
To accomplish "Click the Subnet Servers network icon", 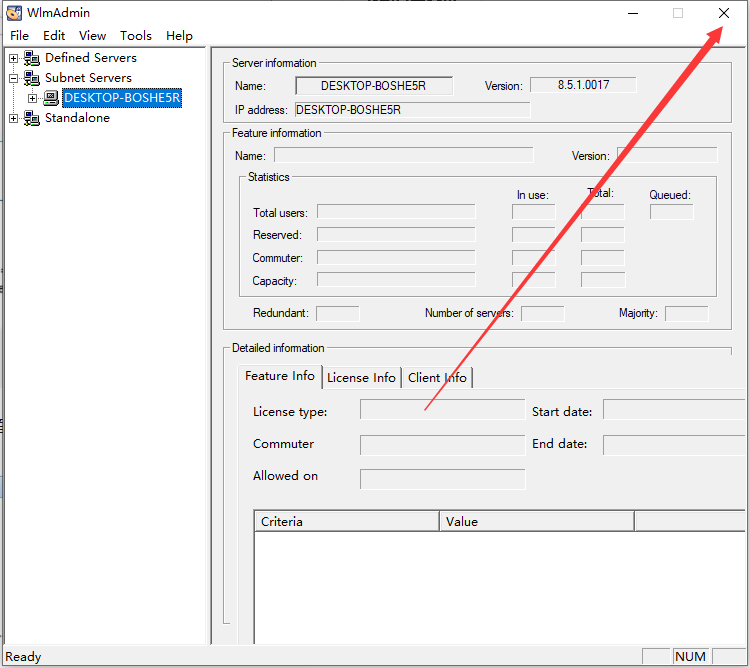I will pos(32,78).
